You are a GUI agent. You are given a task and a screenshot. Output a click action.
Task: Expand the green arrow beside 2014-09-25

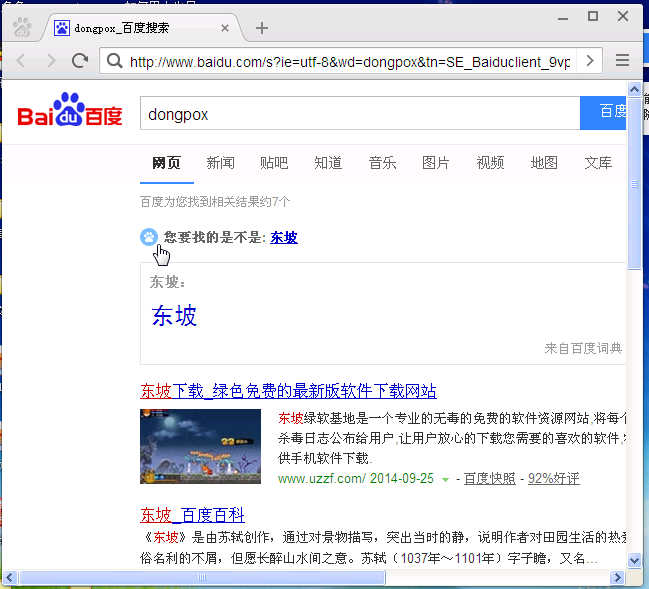445,480
